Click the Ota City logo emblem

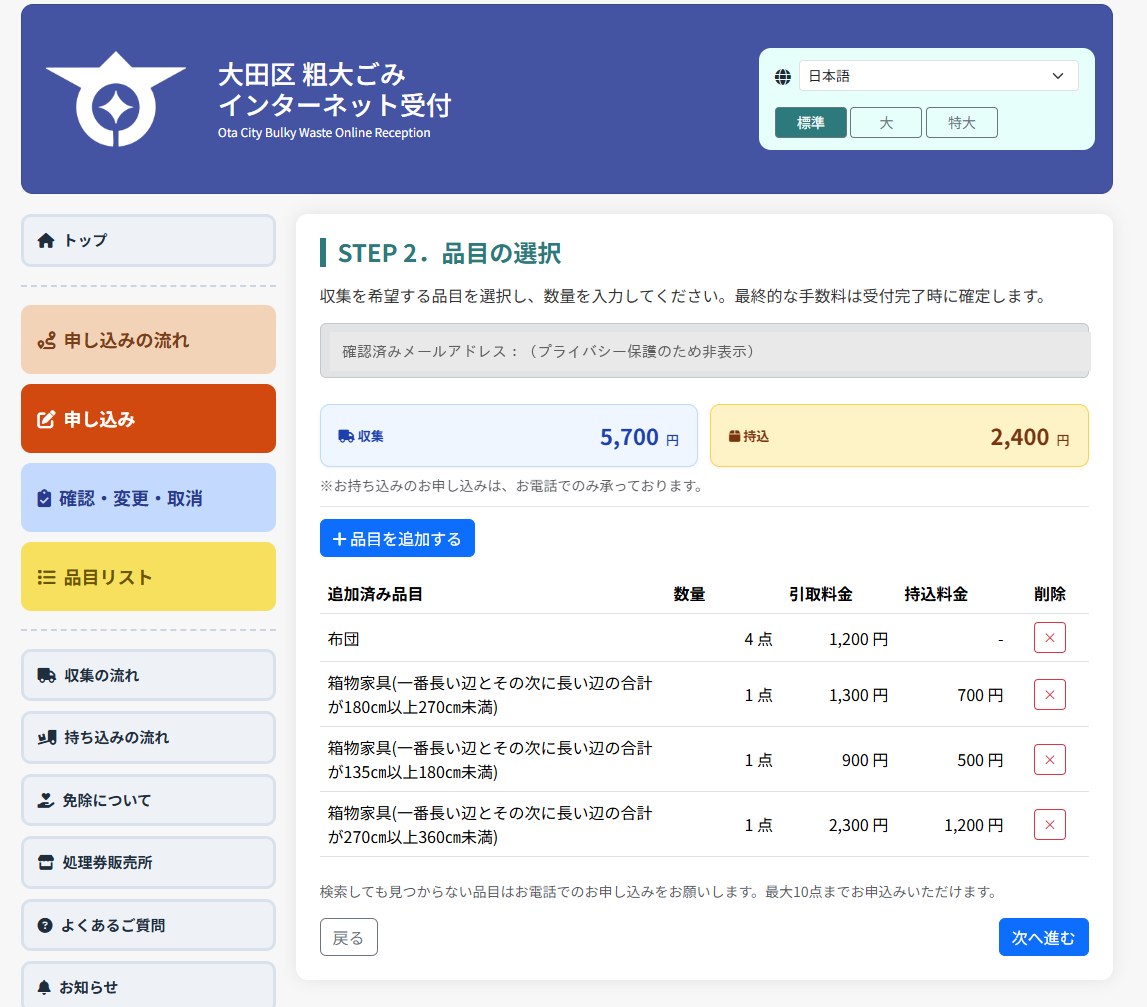pyautogui.click(x=116, y=99)
